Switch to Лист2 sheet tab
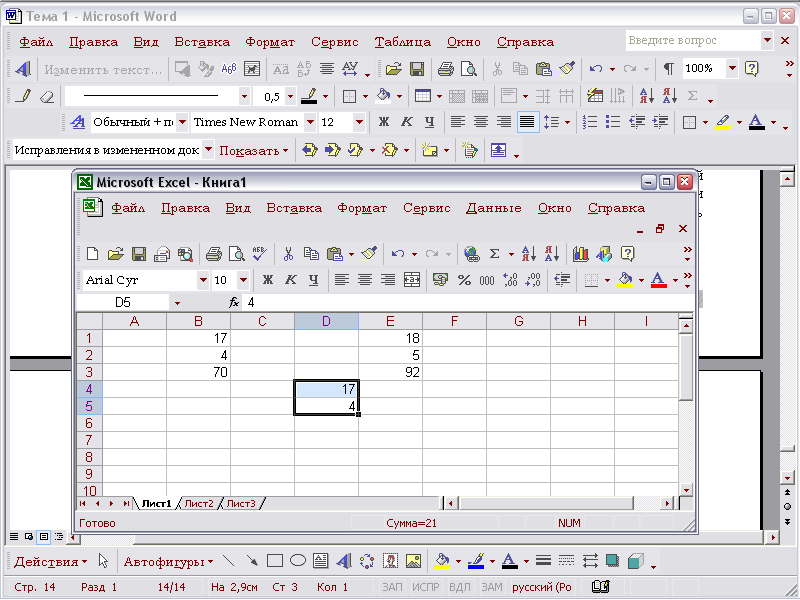 click(198, 504)
